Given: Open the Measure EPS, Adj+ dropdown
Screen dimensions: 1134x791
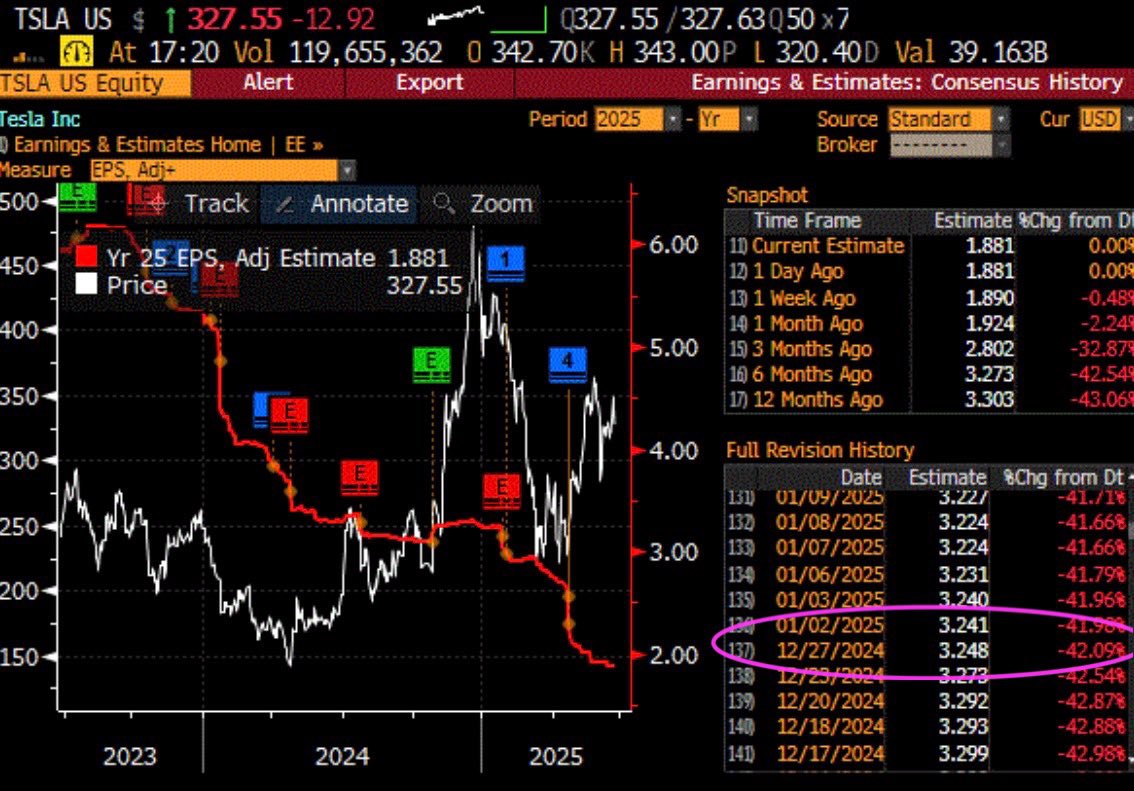Looking at the screenshot, I should tap(223, 171).
